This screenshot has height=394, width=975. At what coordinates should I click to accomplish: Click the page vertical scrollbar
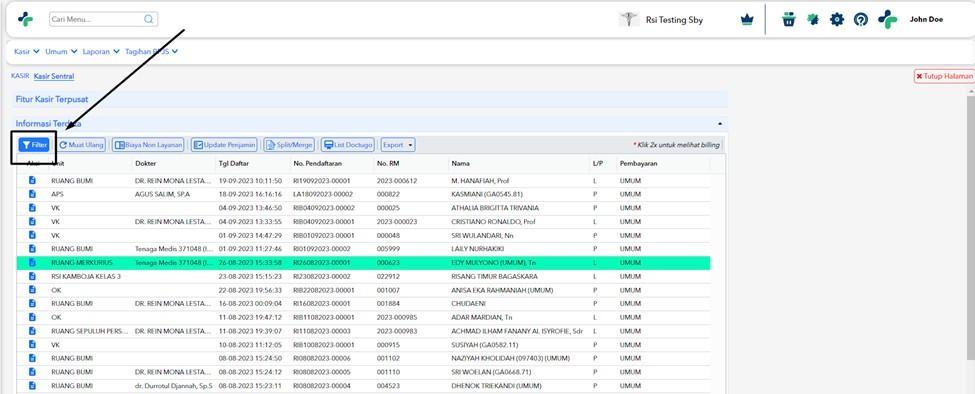[971, 227]
